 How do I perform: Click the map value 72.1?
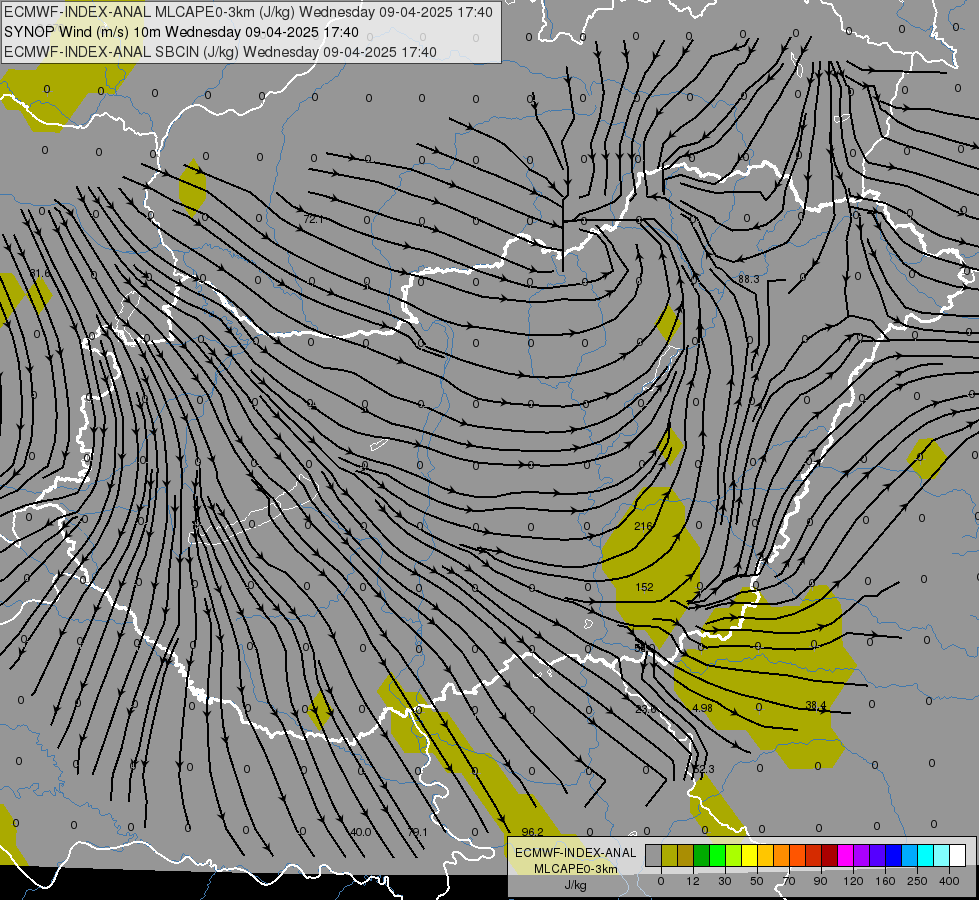[x=313, y=219]
